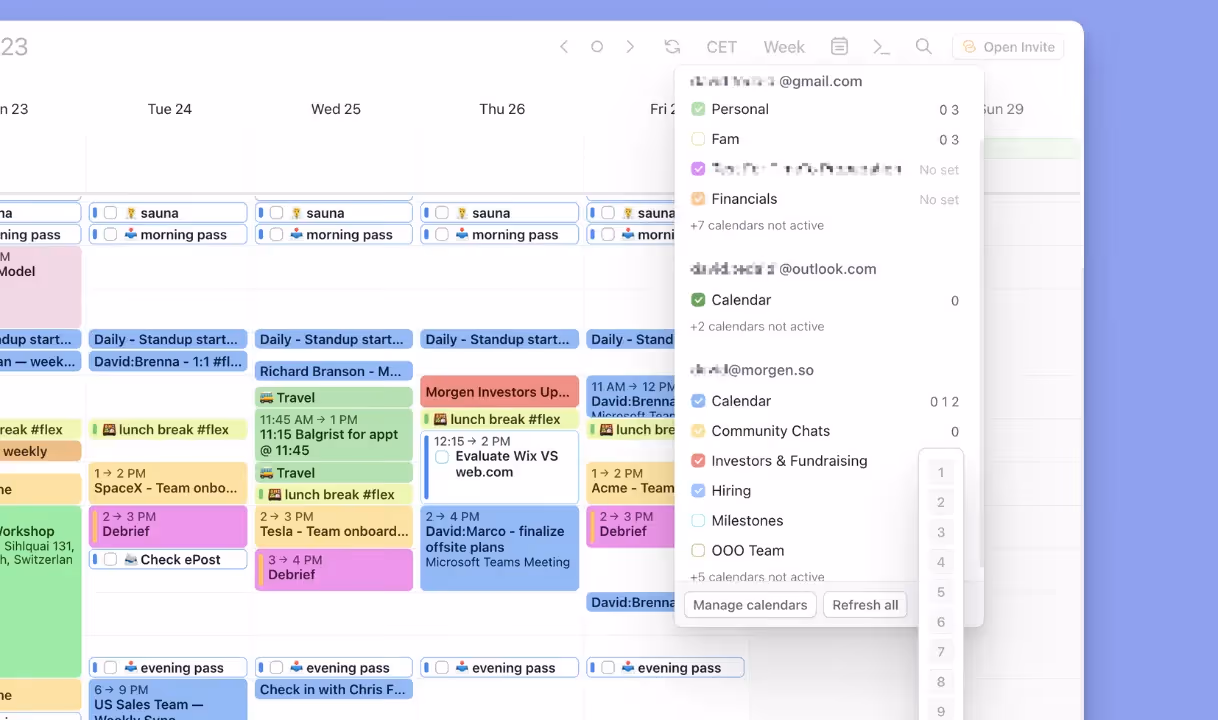Screen dimensions: 1218x720
Task: Open search with magnifier icon
Action: coord(924,47)
